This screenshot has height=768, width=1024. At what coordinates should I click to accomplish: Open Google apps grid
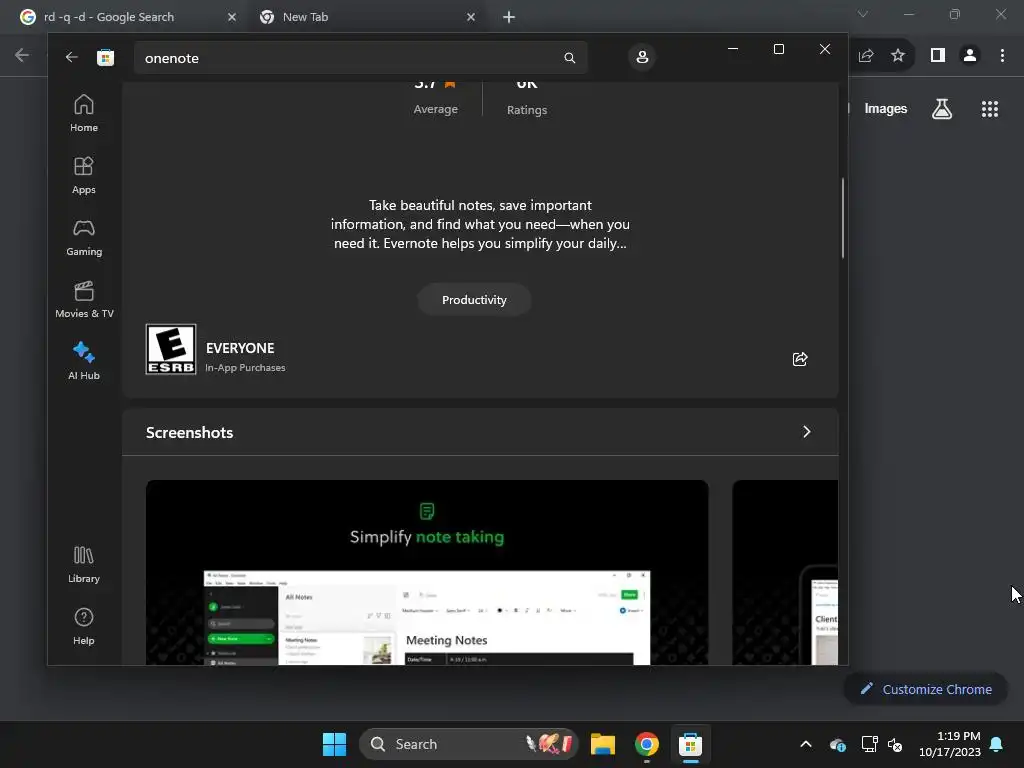coord(989,108)
